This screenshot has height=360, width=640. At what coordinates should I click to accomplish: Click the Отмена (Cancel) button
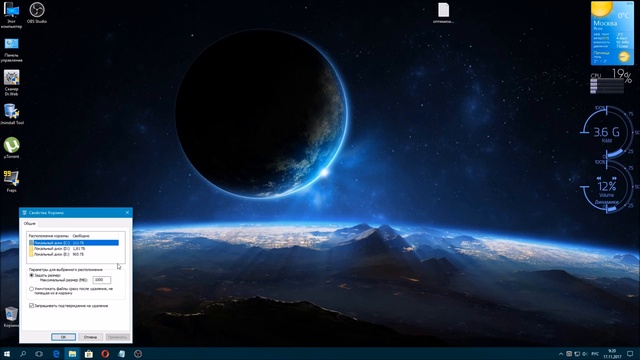click(90, 337)
